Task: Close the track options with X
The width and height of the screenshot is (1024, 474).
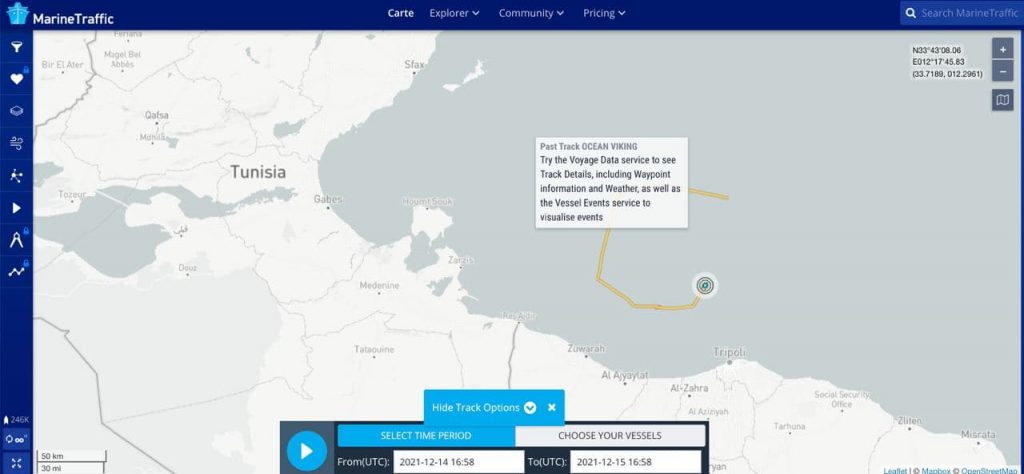Action: 551,407
